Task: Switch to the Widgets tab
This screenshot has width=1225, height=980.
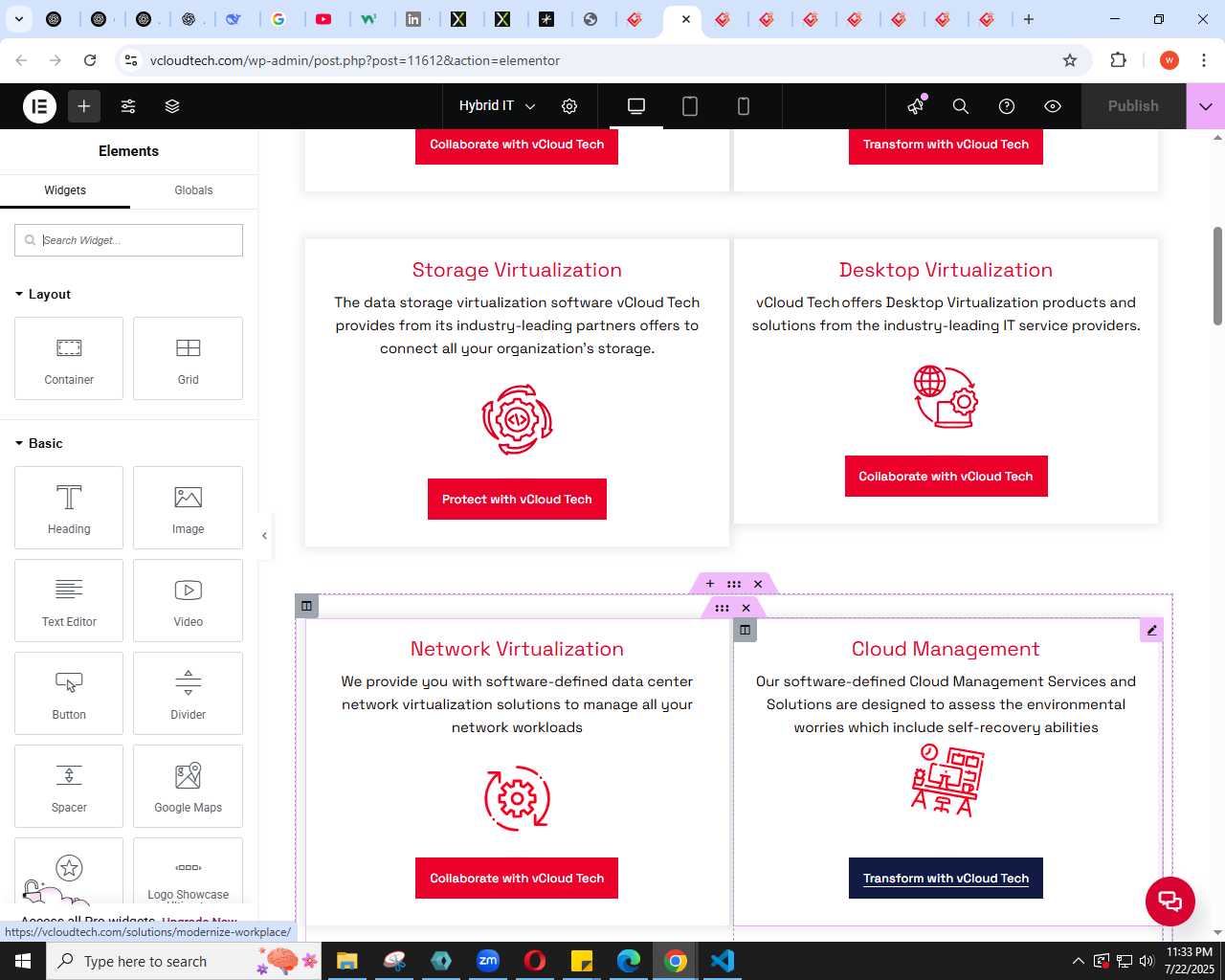Action: (65, 190)
